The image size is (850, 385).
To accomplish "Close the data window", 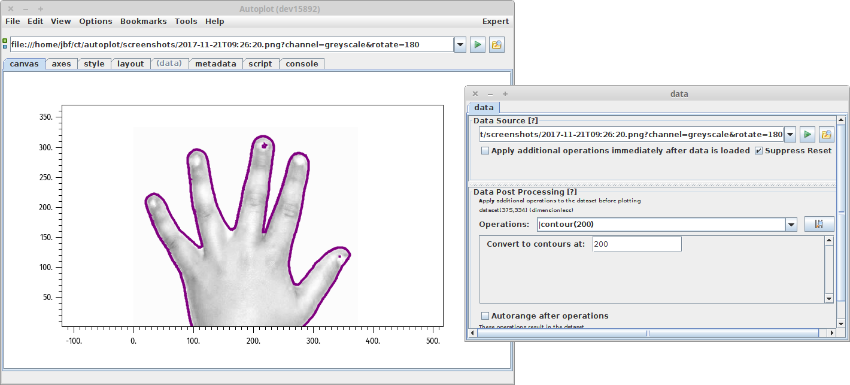I will [475, 94].
